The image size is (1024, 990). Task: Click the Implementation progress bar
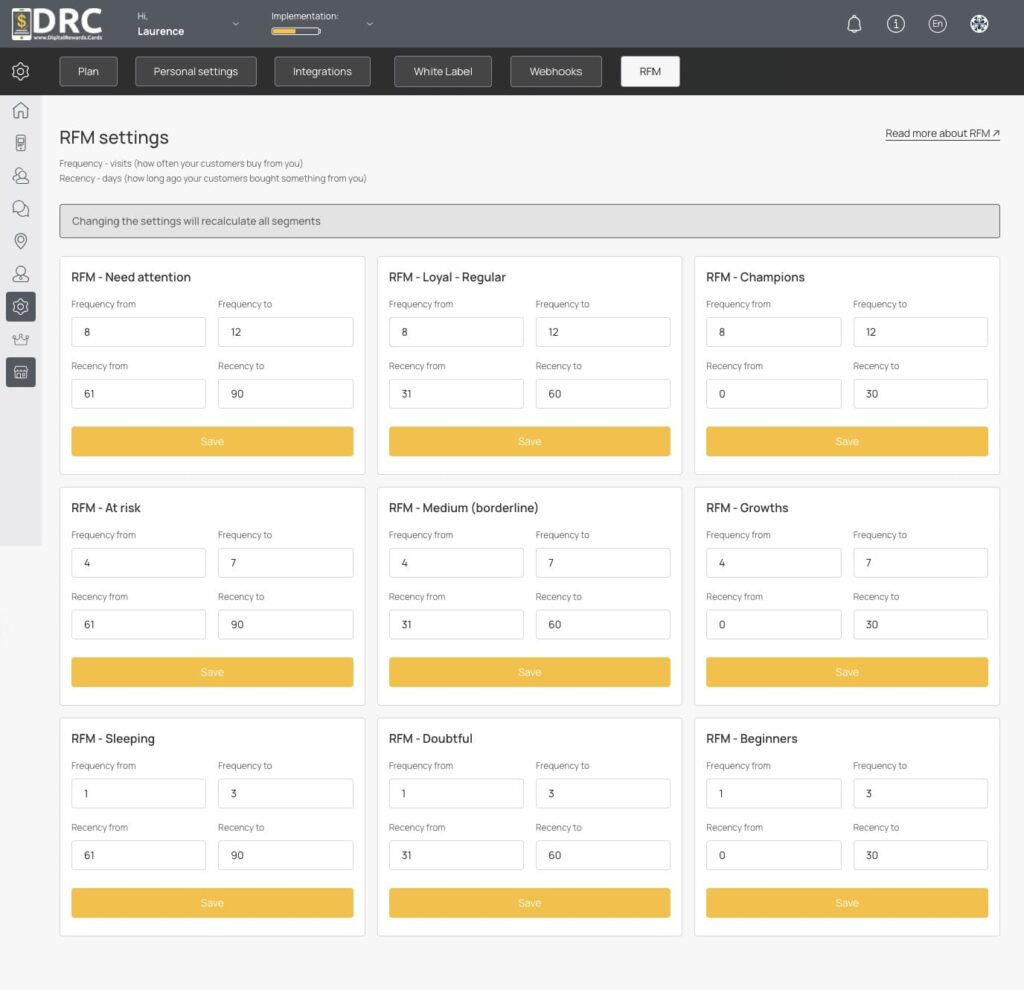click(x=296, y=31)
